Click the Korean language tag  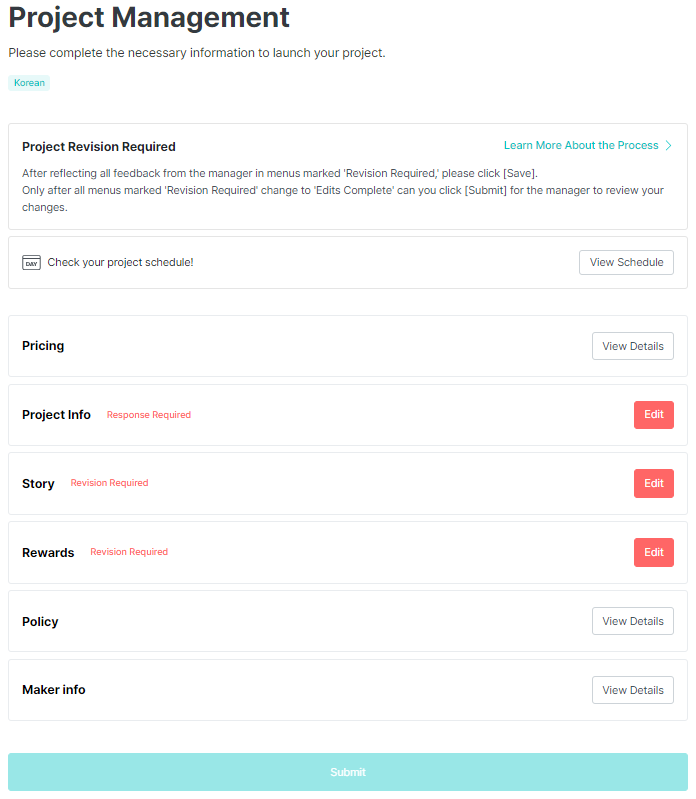click(x=29, y=83)
